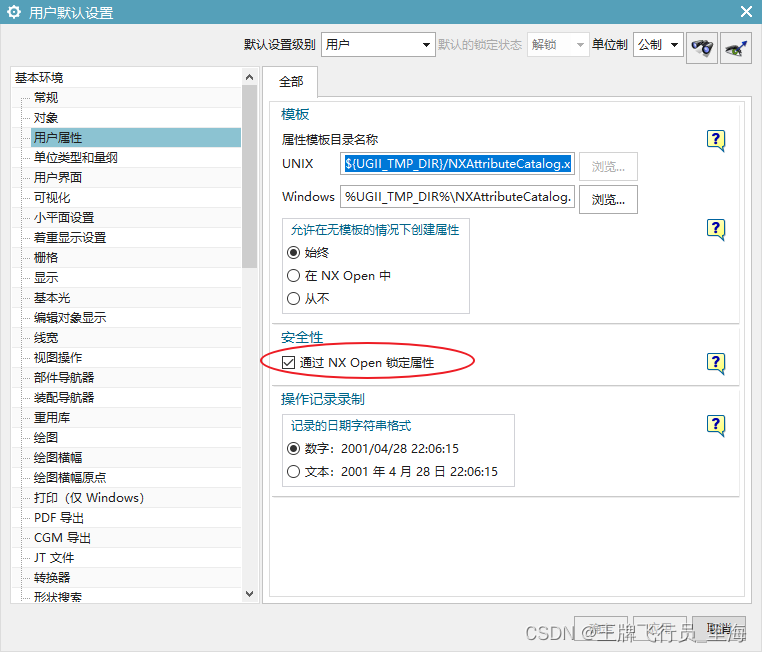Select the 始终 radio option
Image resolution: width=762 pixels, height=652 pixels.
point(293,253)
